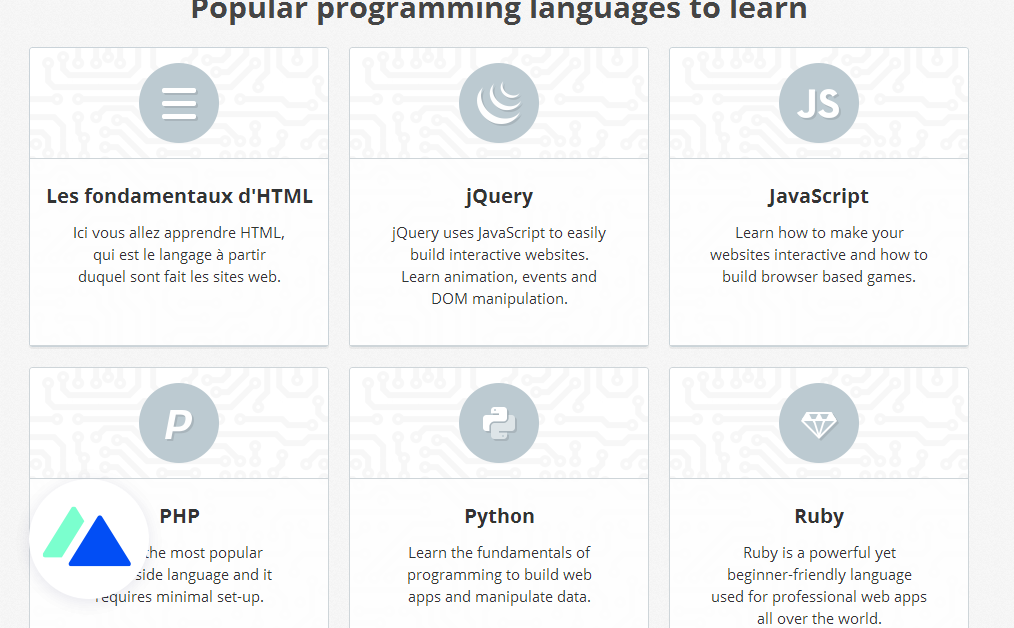
Task: Select the Ruby course title text
Action: click(x=818, y=516)
